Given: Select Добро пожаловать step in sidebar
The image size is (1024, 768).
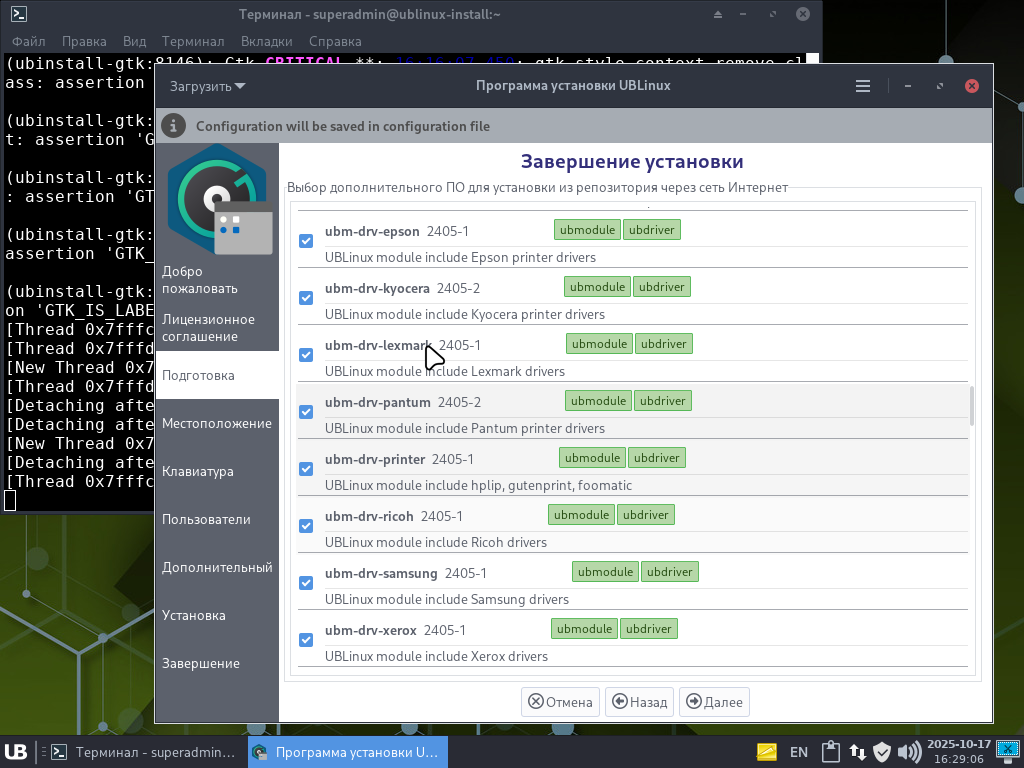Looking at the screenshot, I should pyautogui.click(x=217, y=280).
